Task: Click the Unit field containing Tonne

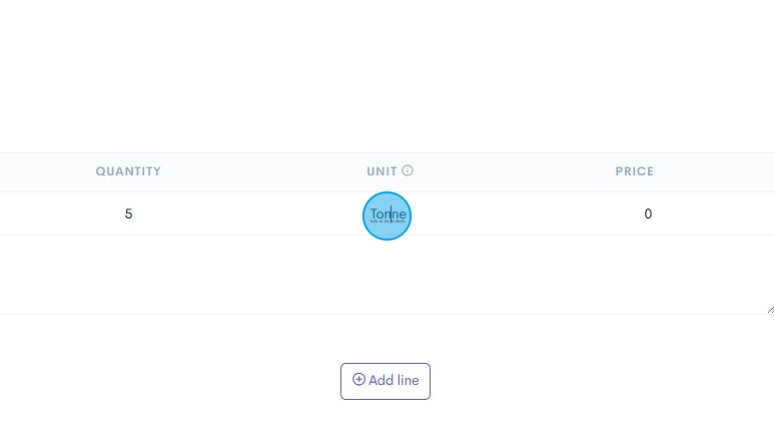Action: pyautogui.click(x=387, y=214)
